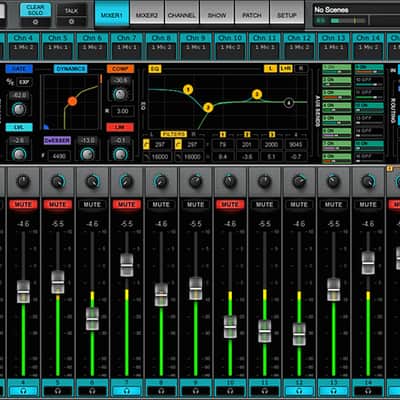Open the SHOW tab
The height and width of the screenshot is (400, 400).
tap(217, 13)
